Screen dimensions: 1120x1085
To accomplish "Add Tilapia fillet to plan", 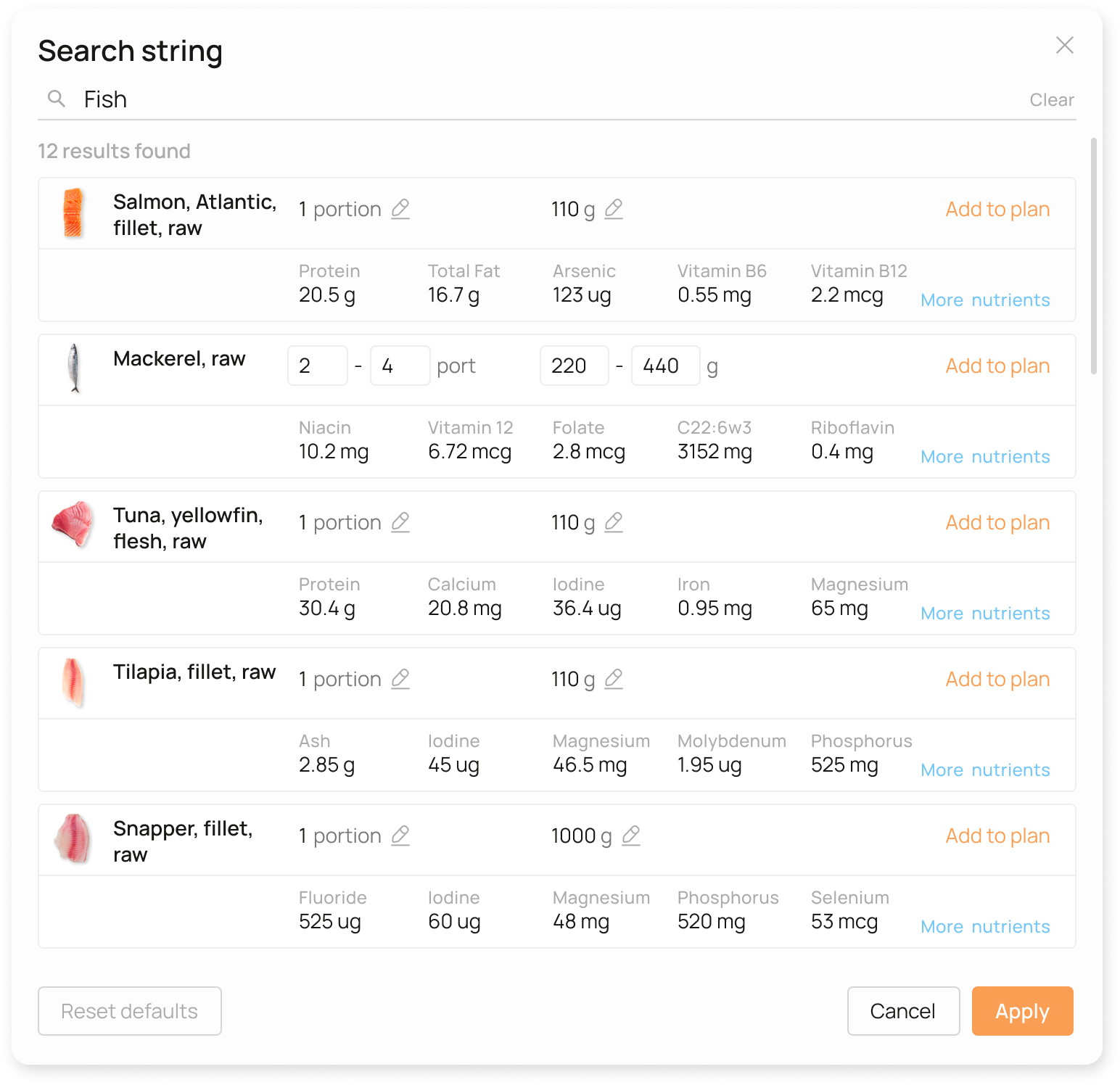I will click(x=997, y=679).
